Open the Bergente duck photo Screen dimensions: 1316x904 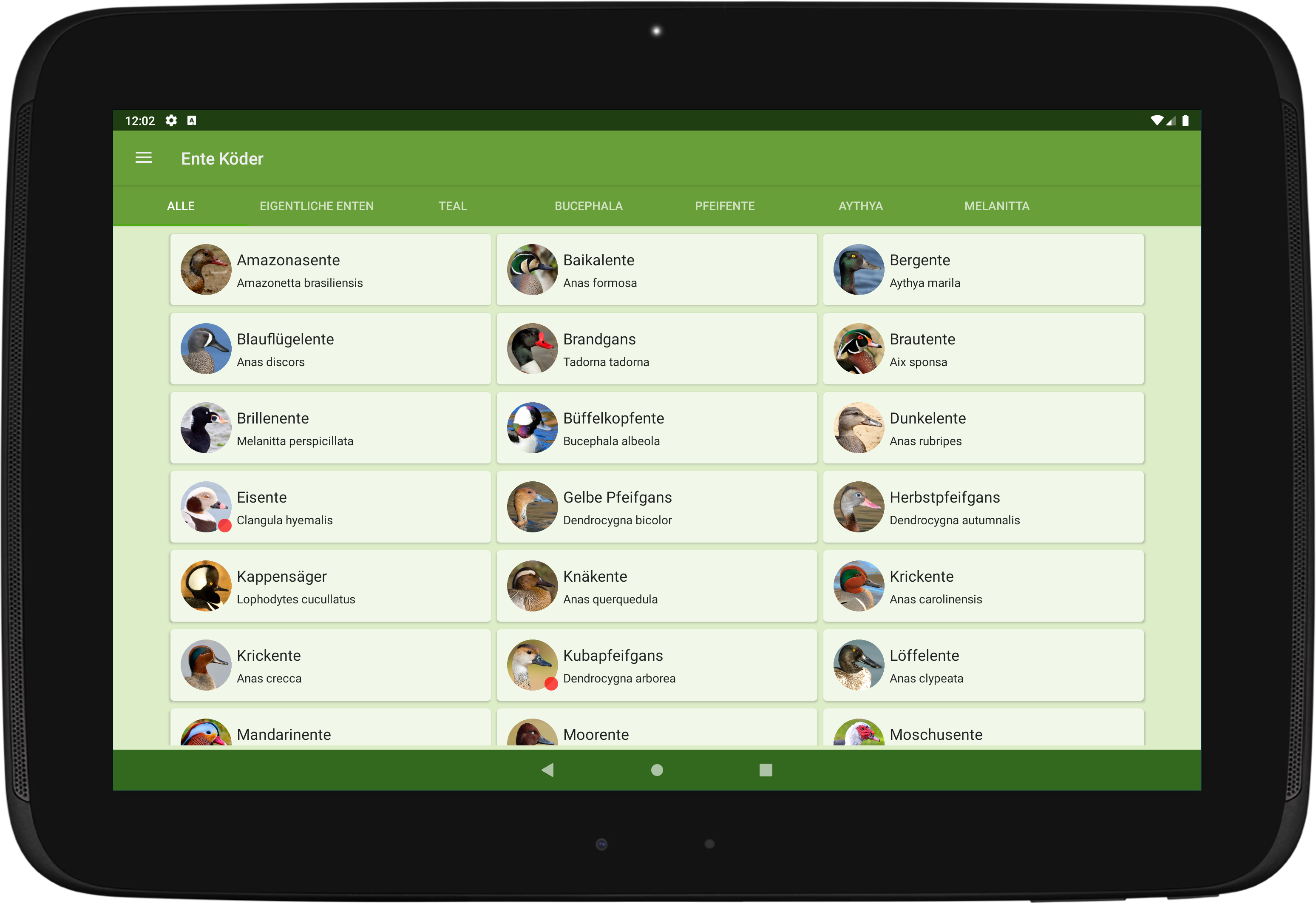click(x=859, y=270)
